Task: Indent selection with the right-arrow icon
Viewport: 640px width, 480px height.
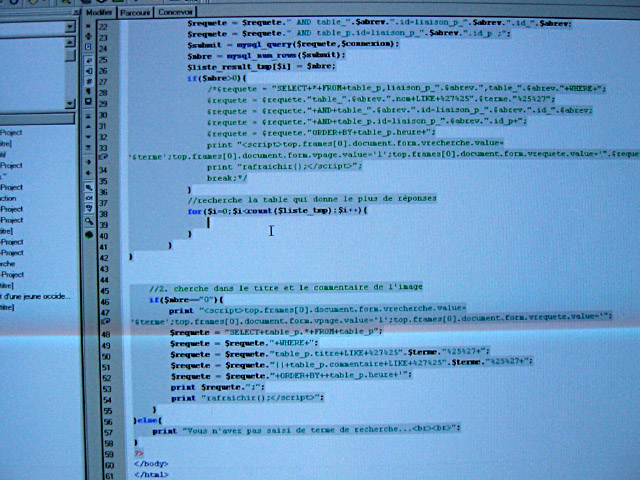Action: click(88, 162)
